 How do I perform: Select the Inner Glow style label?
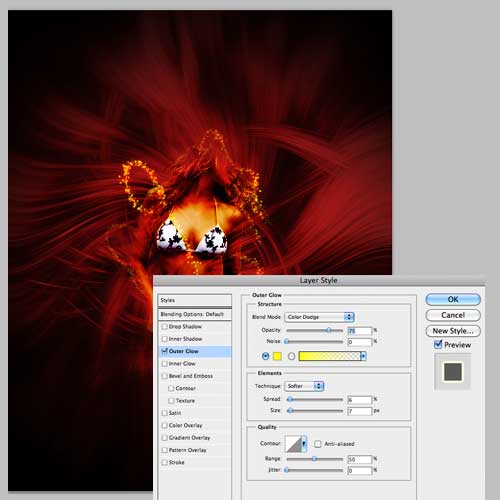click(182, 364)
